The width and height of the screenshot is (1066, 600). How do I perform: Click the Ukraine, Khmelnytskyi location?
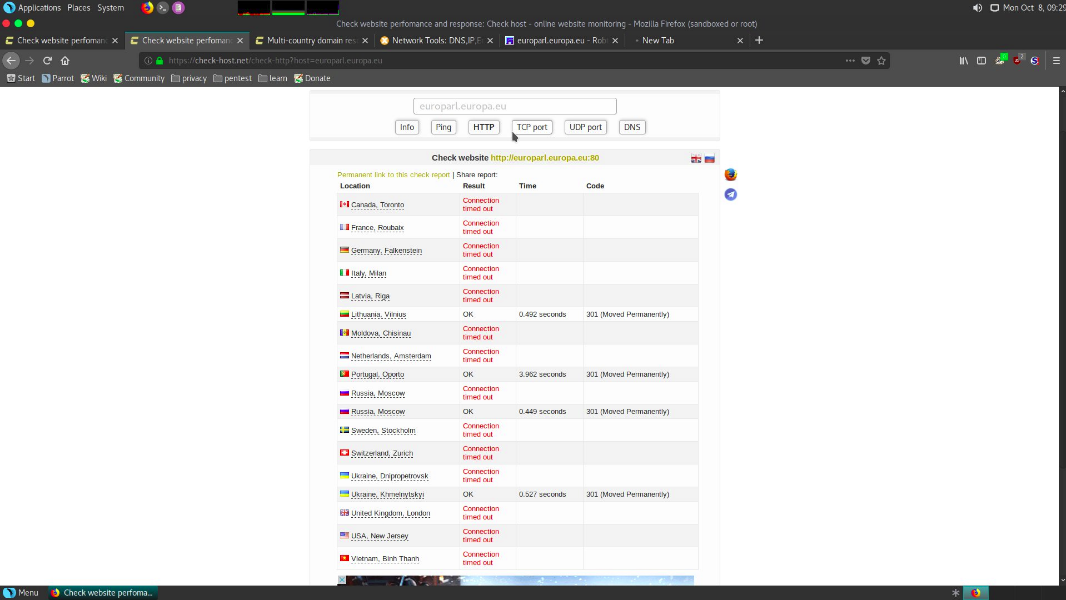[x=388, y=495]
